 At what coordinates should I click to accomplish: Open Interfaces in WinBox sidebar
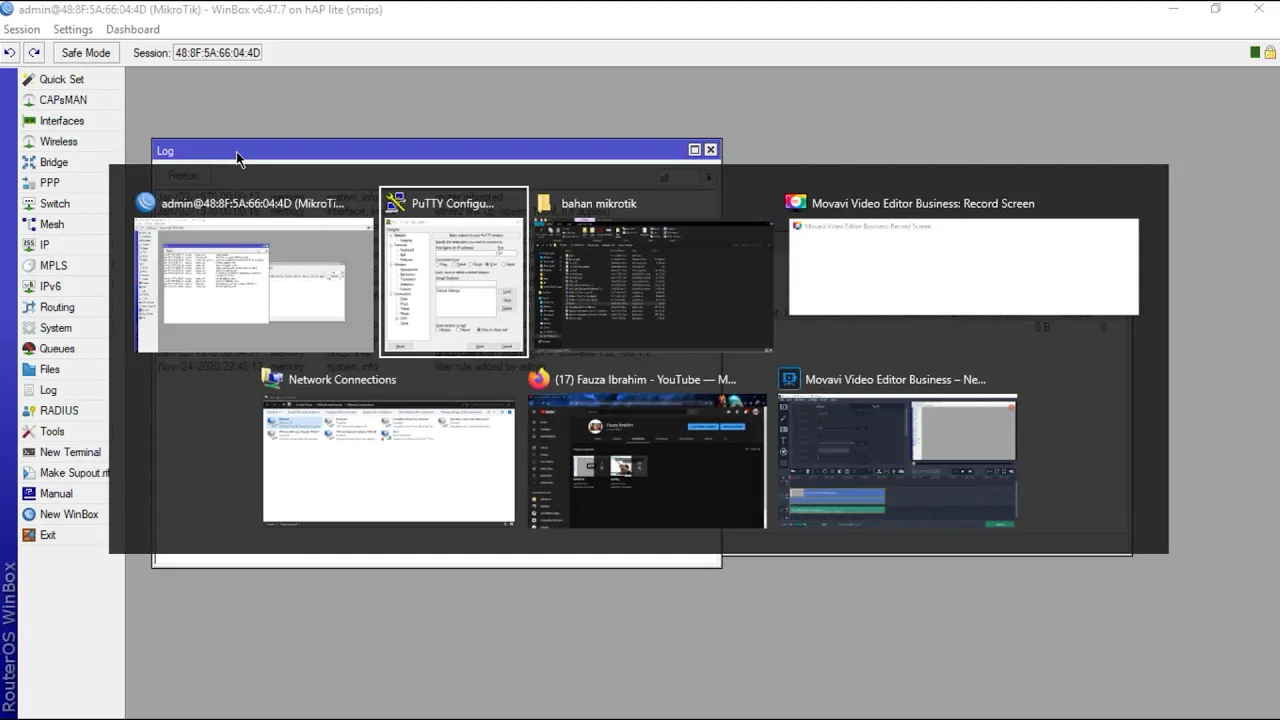62,121
